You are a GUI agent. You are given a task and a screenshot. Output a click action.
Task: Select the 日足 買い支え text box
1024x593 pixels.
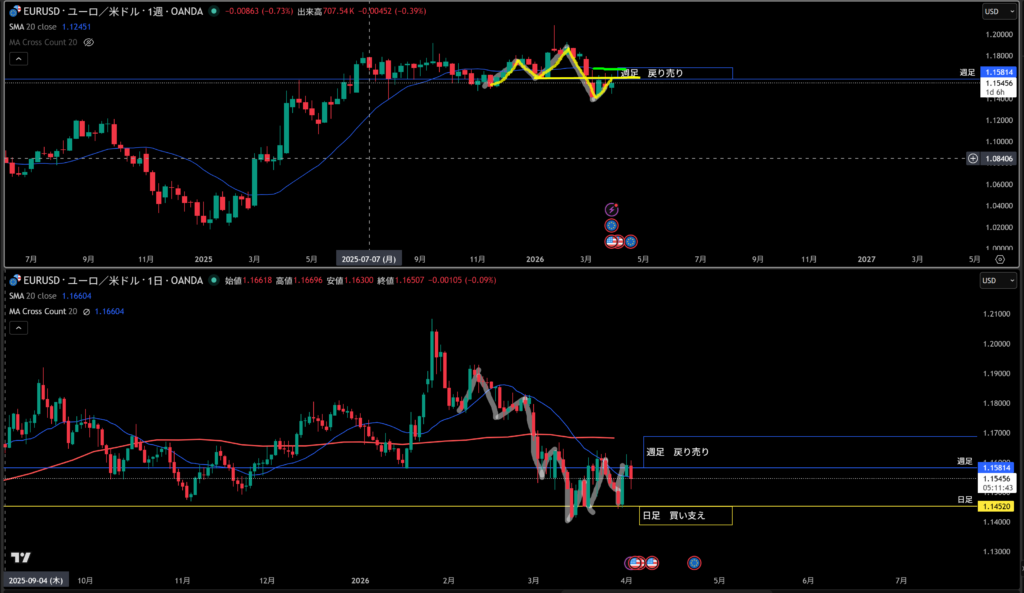(x=686, y=516)
